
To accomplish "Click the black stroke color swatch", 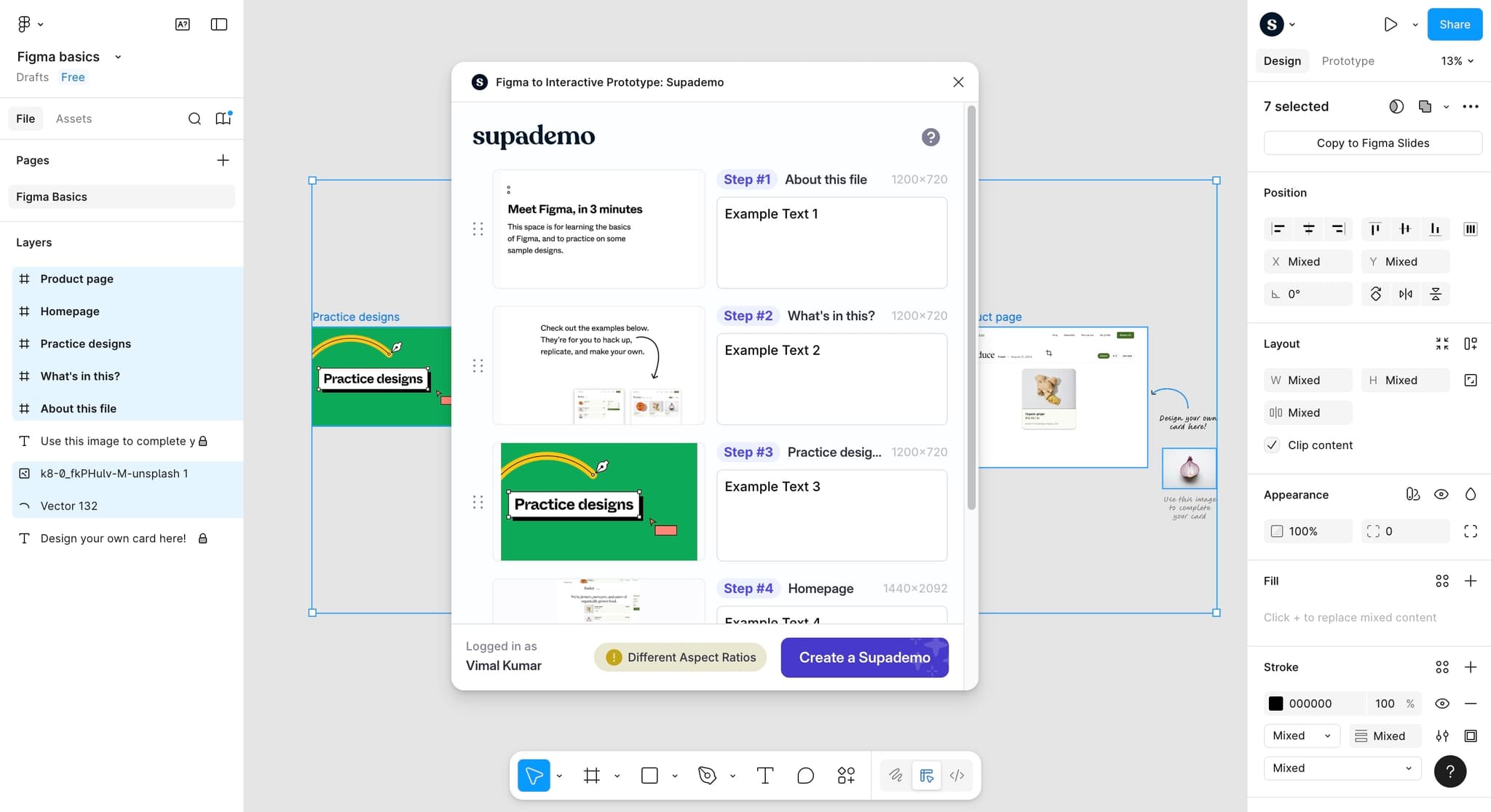I will (x=1276, y=704).
